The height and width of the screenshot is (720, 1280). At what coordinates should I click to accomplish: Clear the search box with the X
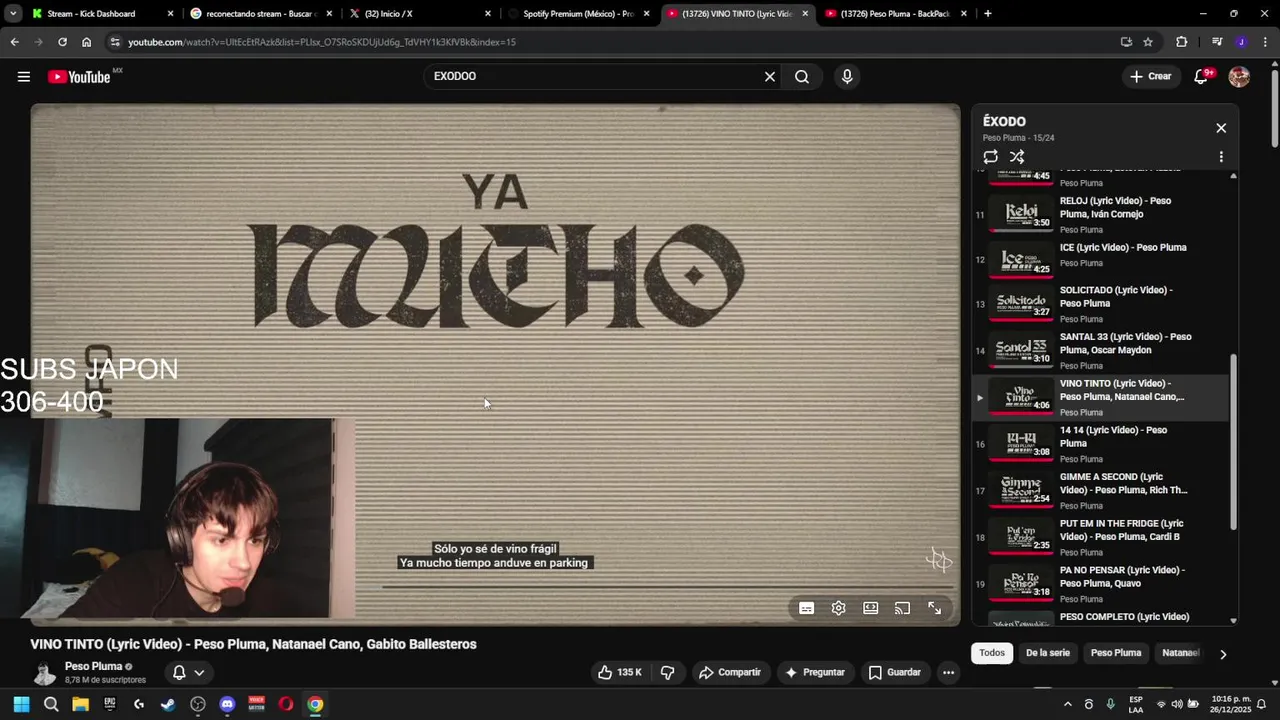(x=770, y=77)
